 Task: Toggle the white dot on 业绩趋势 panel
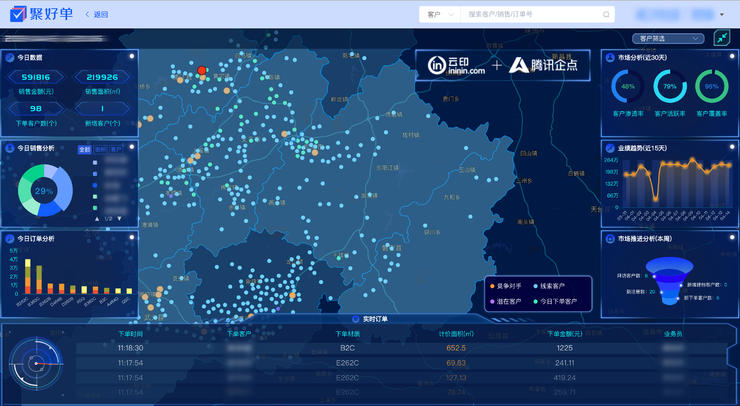click(x=732, y=147)
